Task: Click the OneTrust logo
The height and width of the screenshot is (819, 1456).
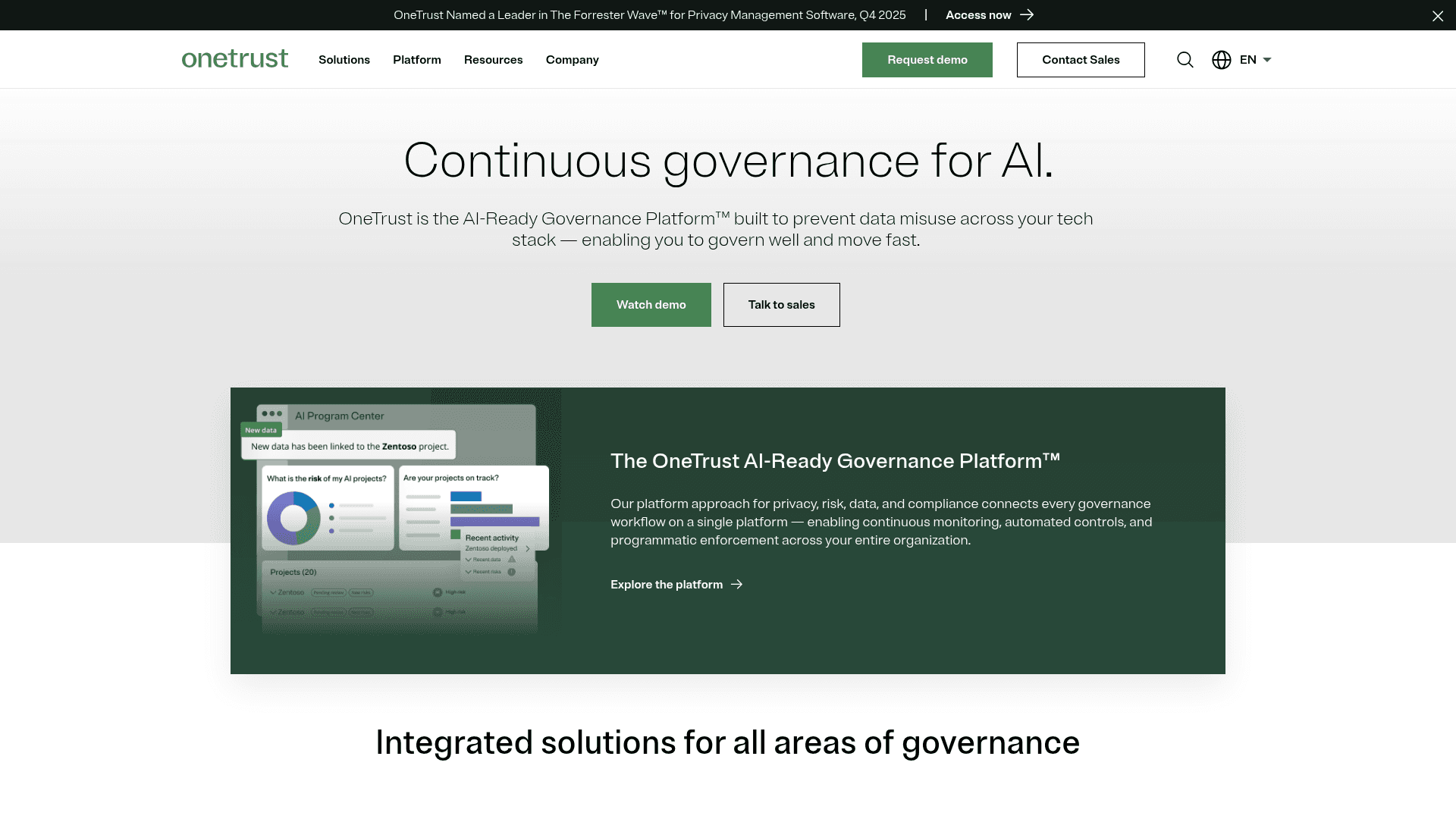Action: point(235,58)
